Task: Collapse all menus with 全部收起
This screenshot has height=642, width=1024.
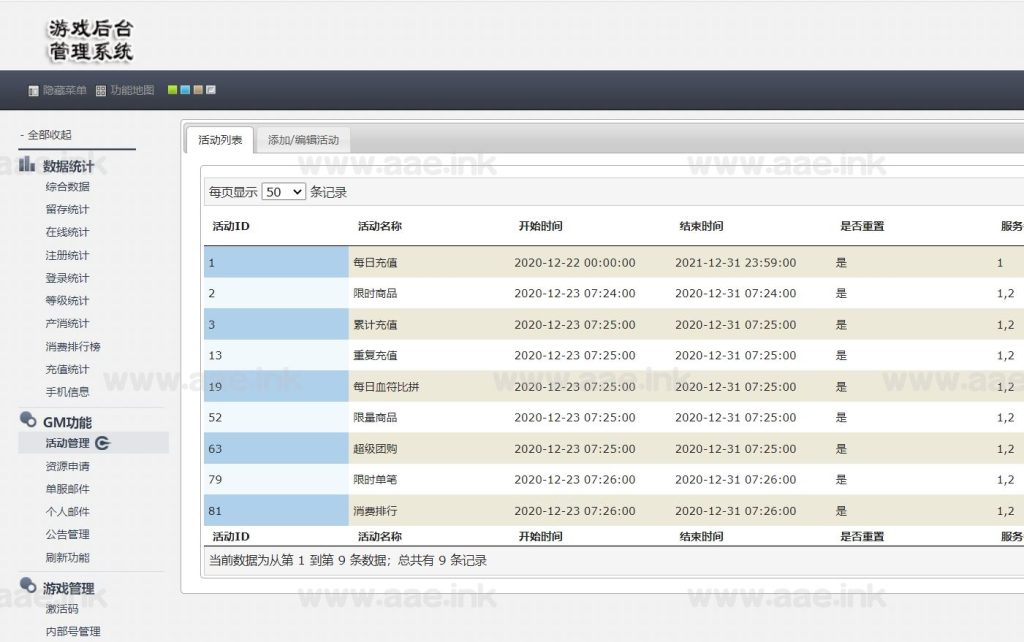Action: 46,135
